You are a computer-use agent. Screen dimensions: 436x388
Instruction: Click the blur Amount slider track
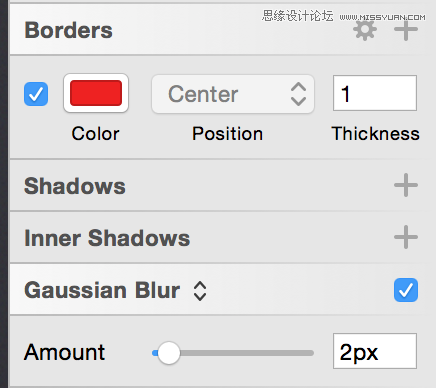[233, 353]
